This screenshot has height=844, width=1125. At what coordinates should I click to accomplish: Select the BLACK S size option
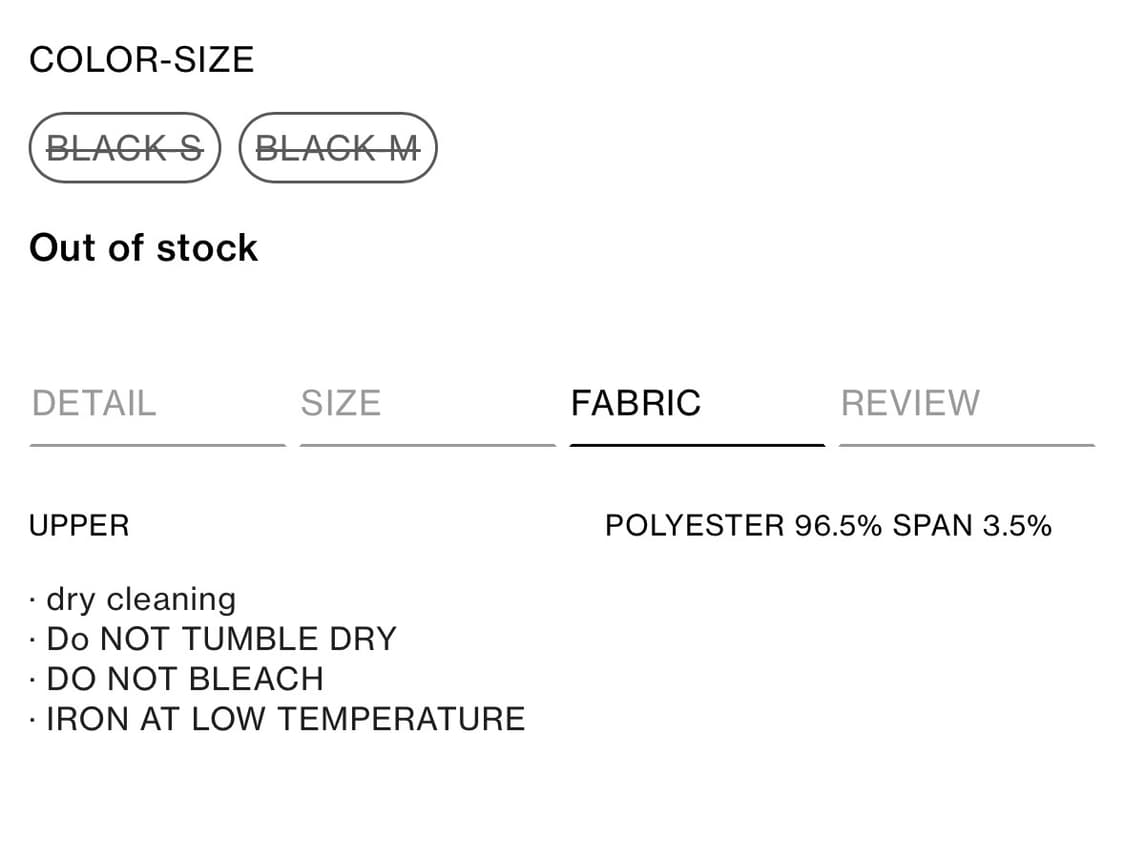pos(124,148)
